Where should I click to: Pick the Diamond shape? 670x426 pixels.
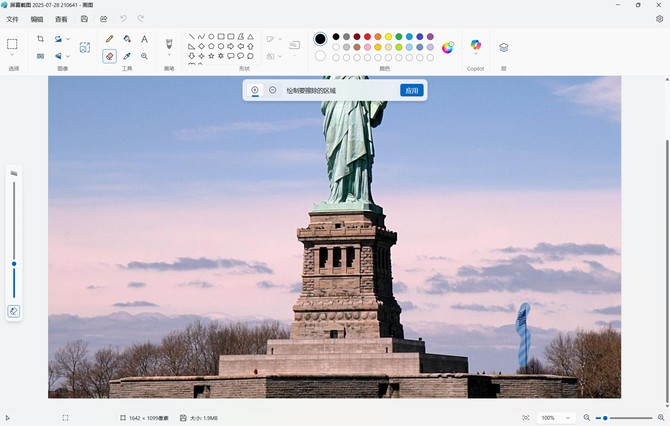[x=201, y=46]
